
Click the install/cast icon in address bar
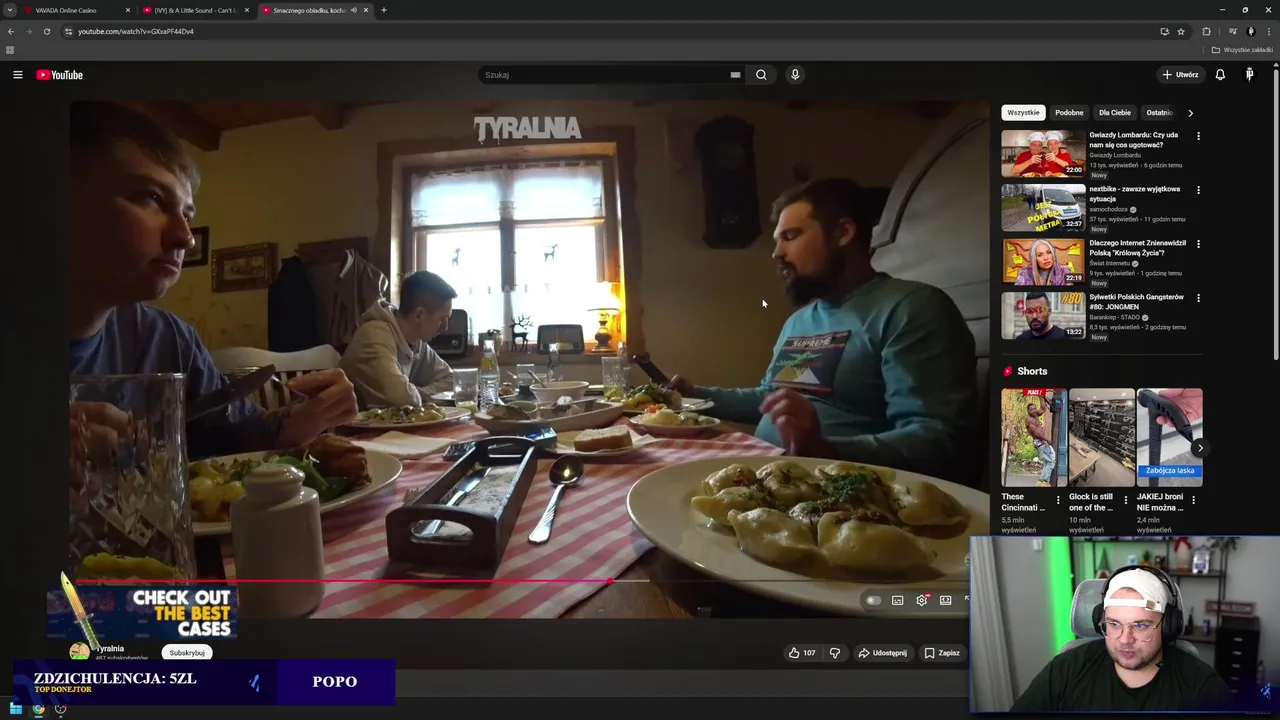pos(1164,31)
